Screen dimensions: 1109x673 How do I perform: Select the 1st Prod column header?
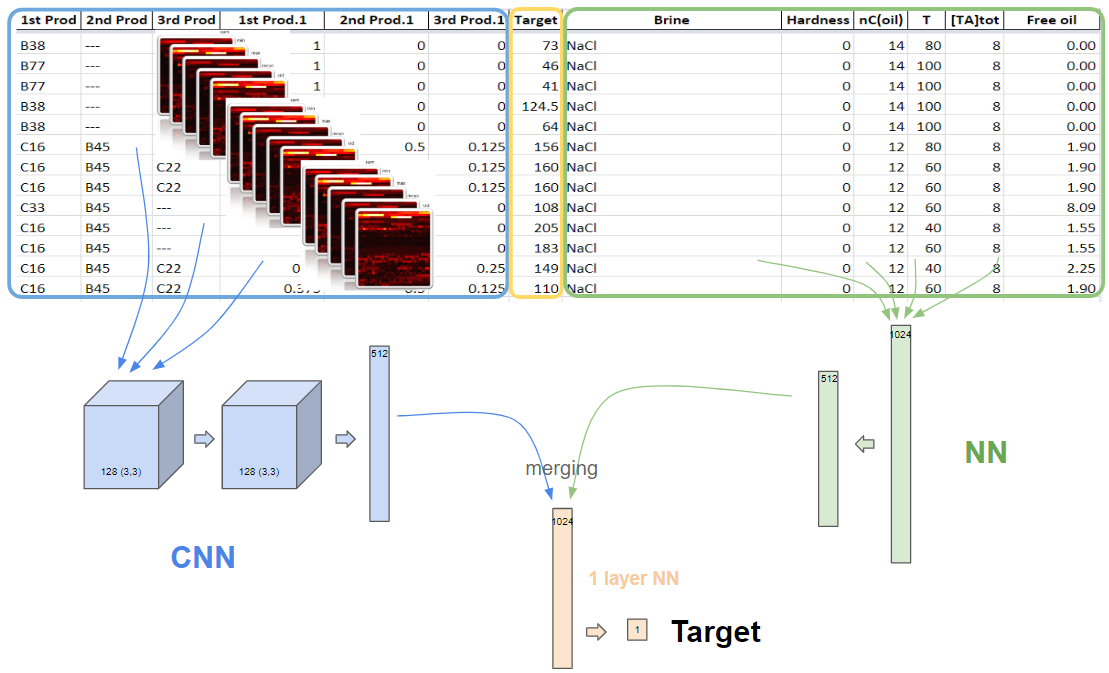pos(48,20)
